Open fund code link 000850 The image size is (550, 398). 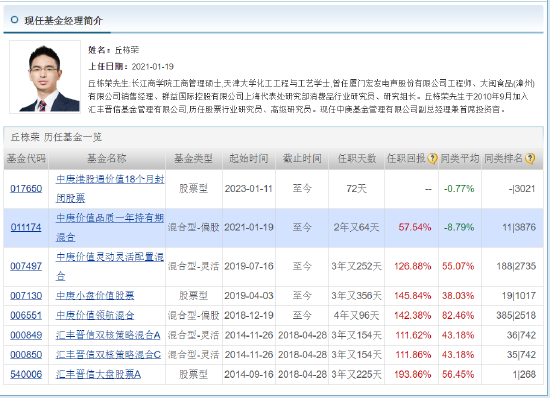click(26, 355)
